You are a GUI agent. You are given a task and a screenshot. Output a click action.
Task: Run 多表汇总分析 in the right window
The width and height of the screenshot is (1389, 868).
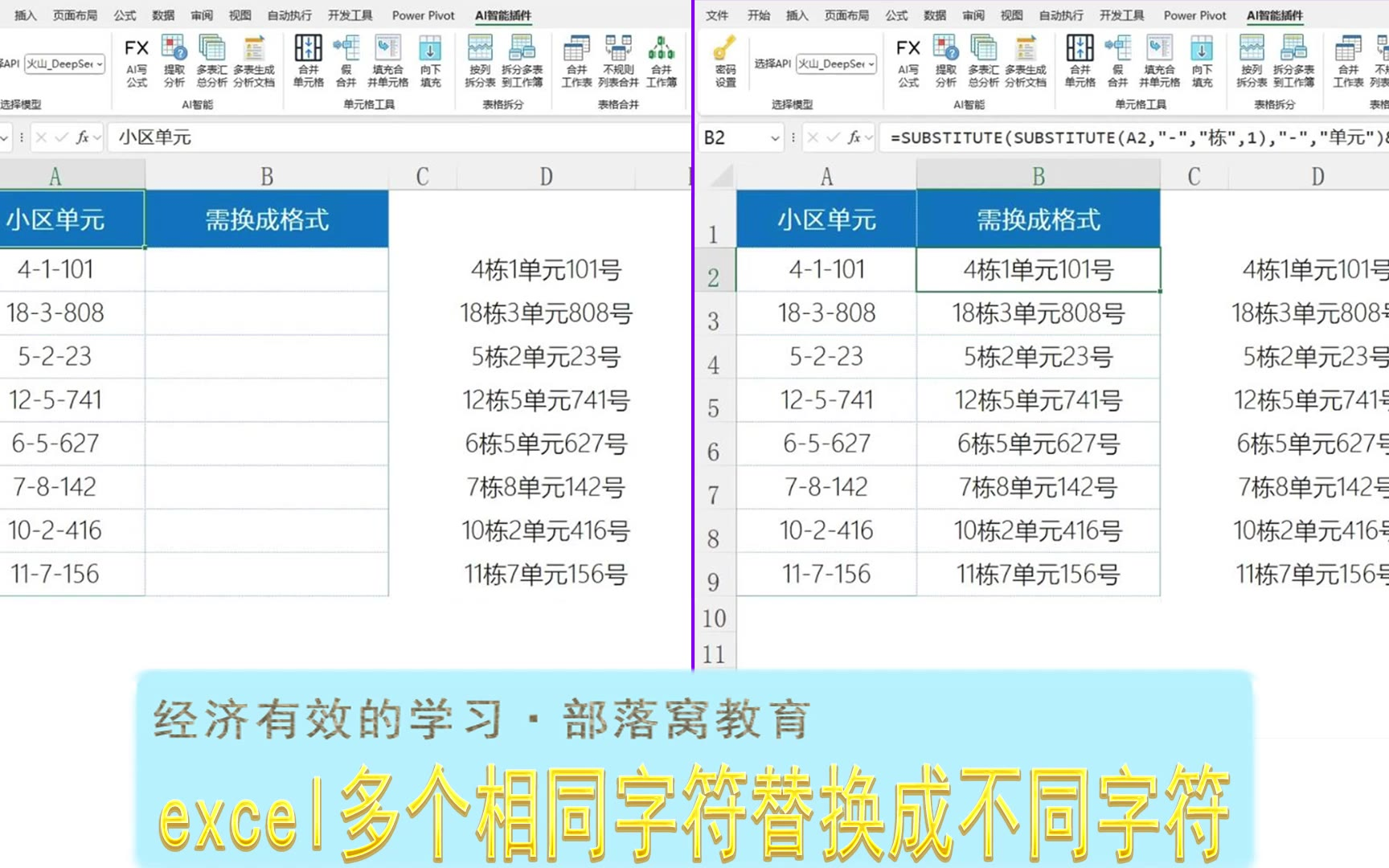984,61
